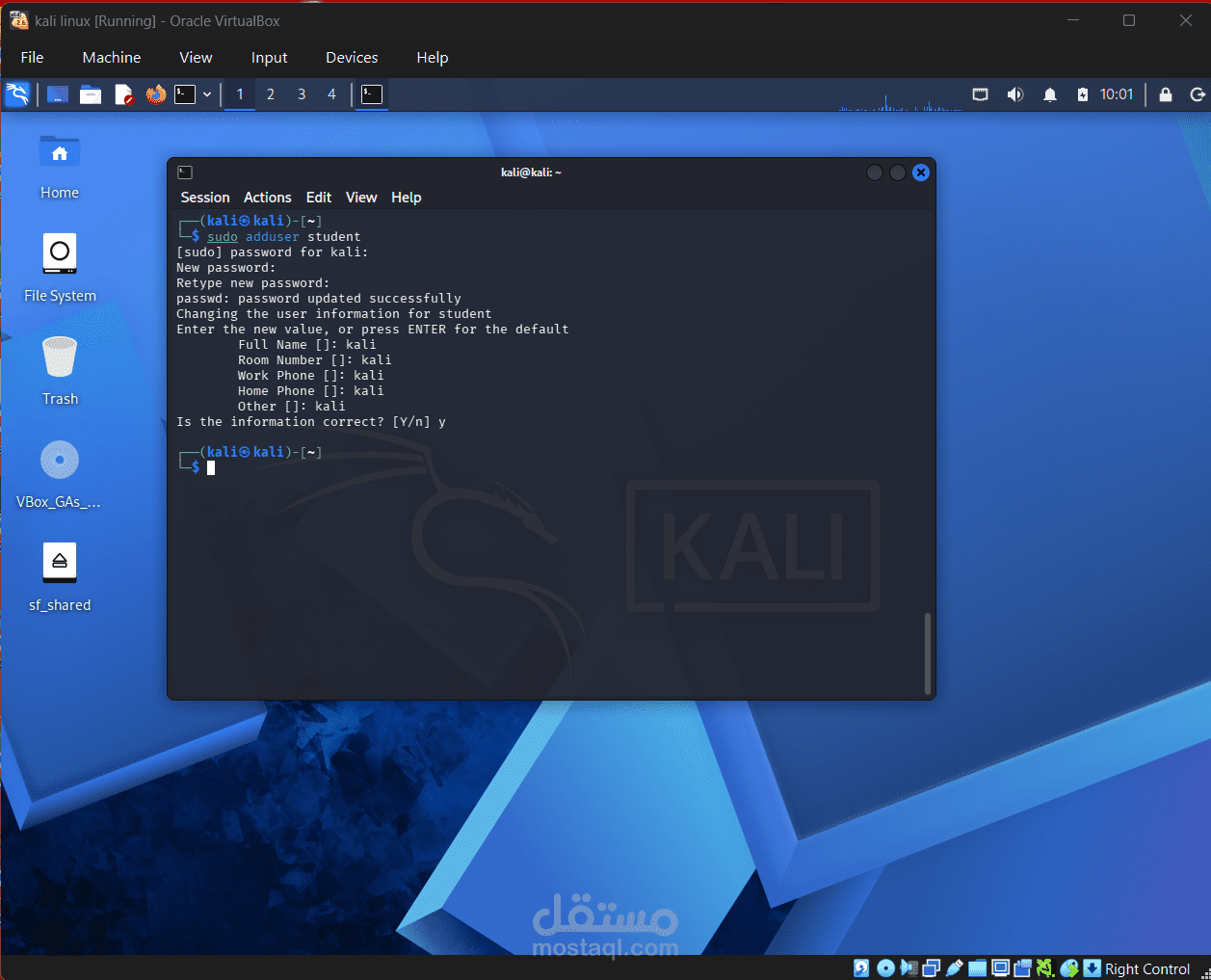Click the 'Is the information correct? [Y/n] y' line
This screenshot has width=1211, height=980.
click(x=311, y=422)
